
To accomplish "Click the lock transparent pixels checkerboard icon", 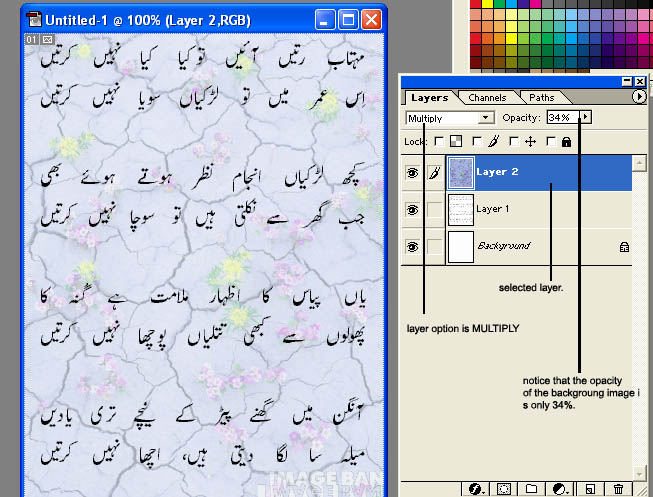I will pos(456,141).
